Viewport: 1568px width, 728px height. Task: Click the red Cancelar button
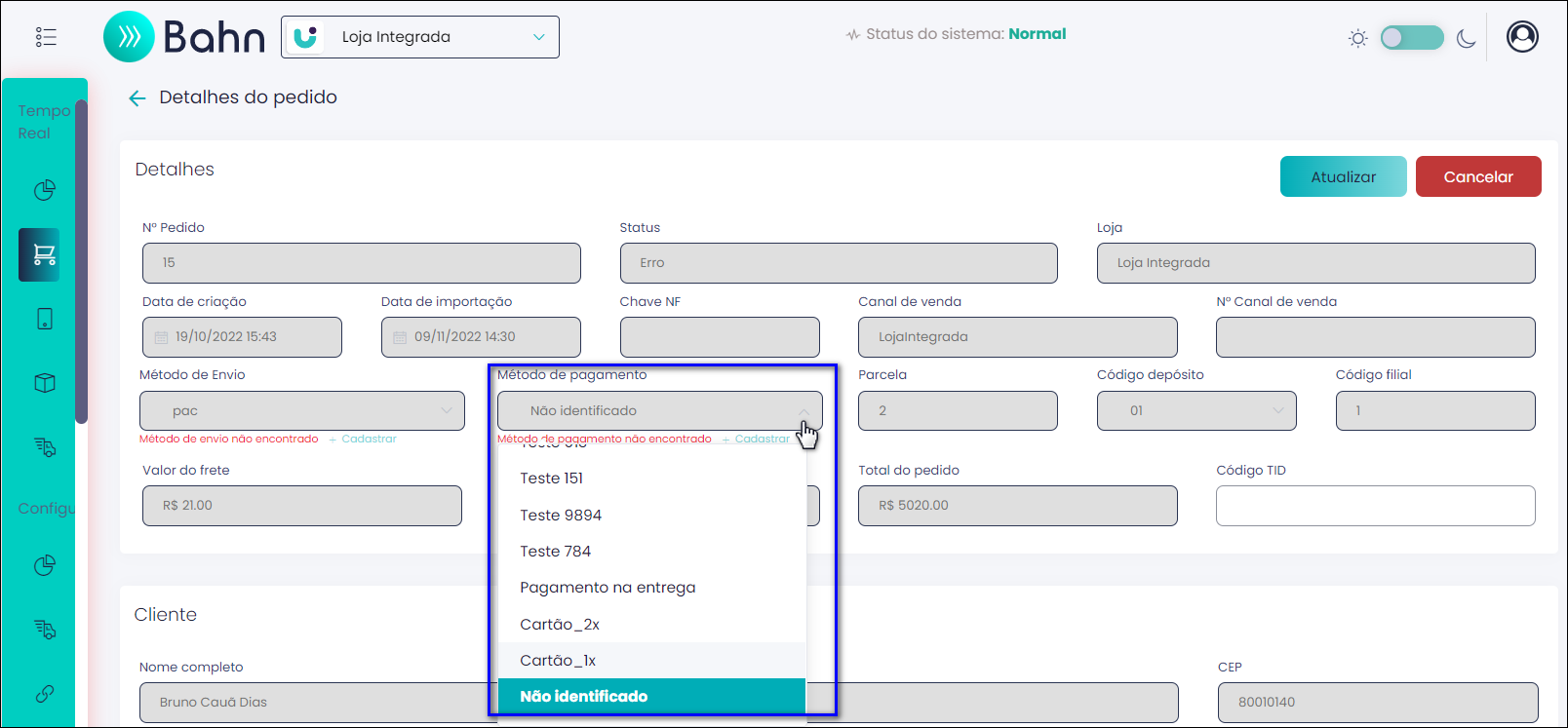(x=1478, y=176)
